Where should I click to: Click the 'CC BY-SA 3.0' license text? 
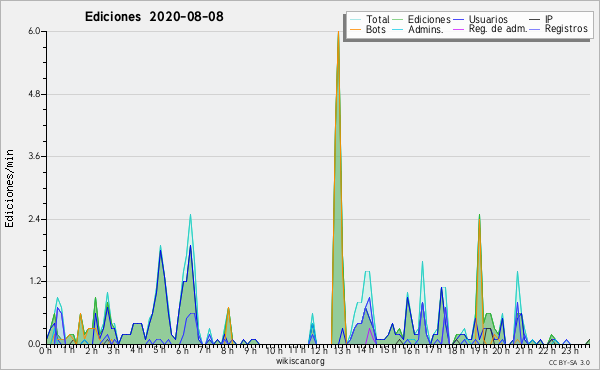click(569, 363)
